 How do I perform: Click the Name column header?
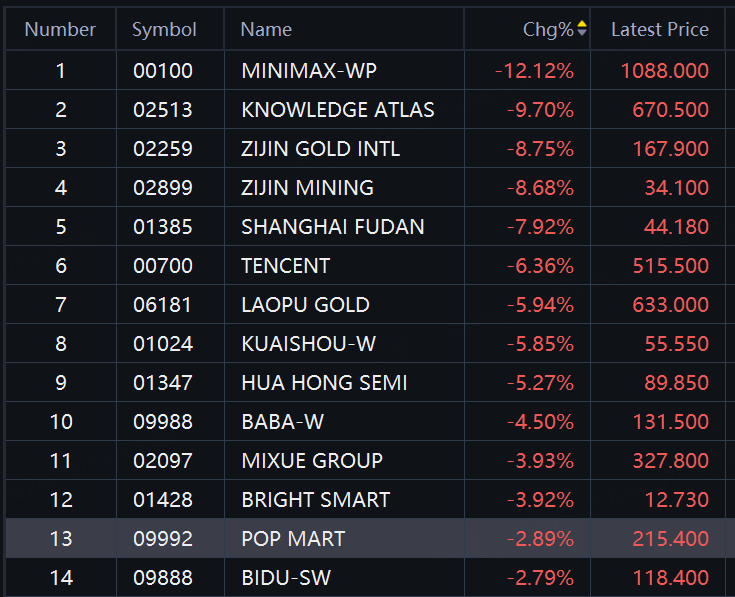point(266,29)
